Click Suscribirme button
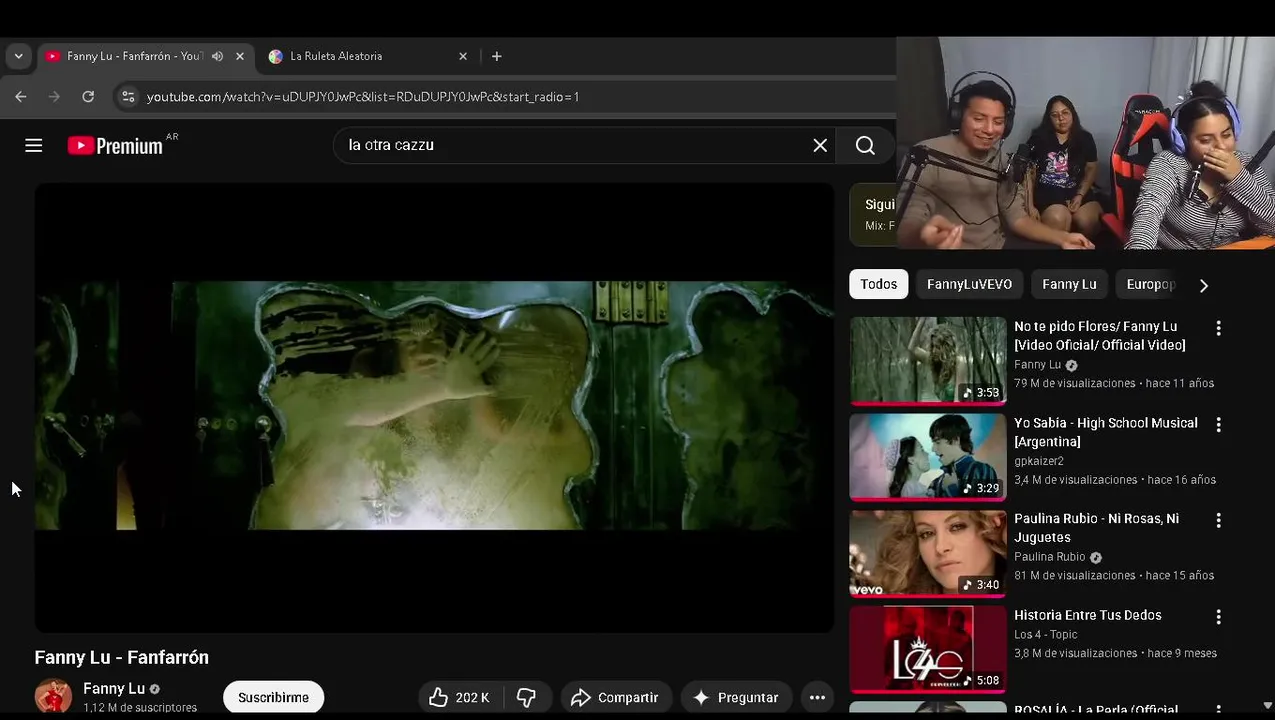1275x720 pixels. point(273,697)
